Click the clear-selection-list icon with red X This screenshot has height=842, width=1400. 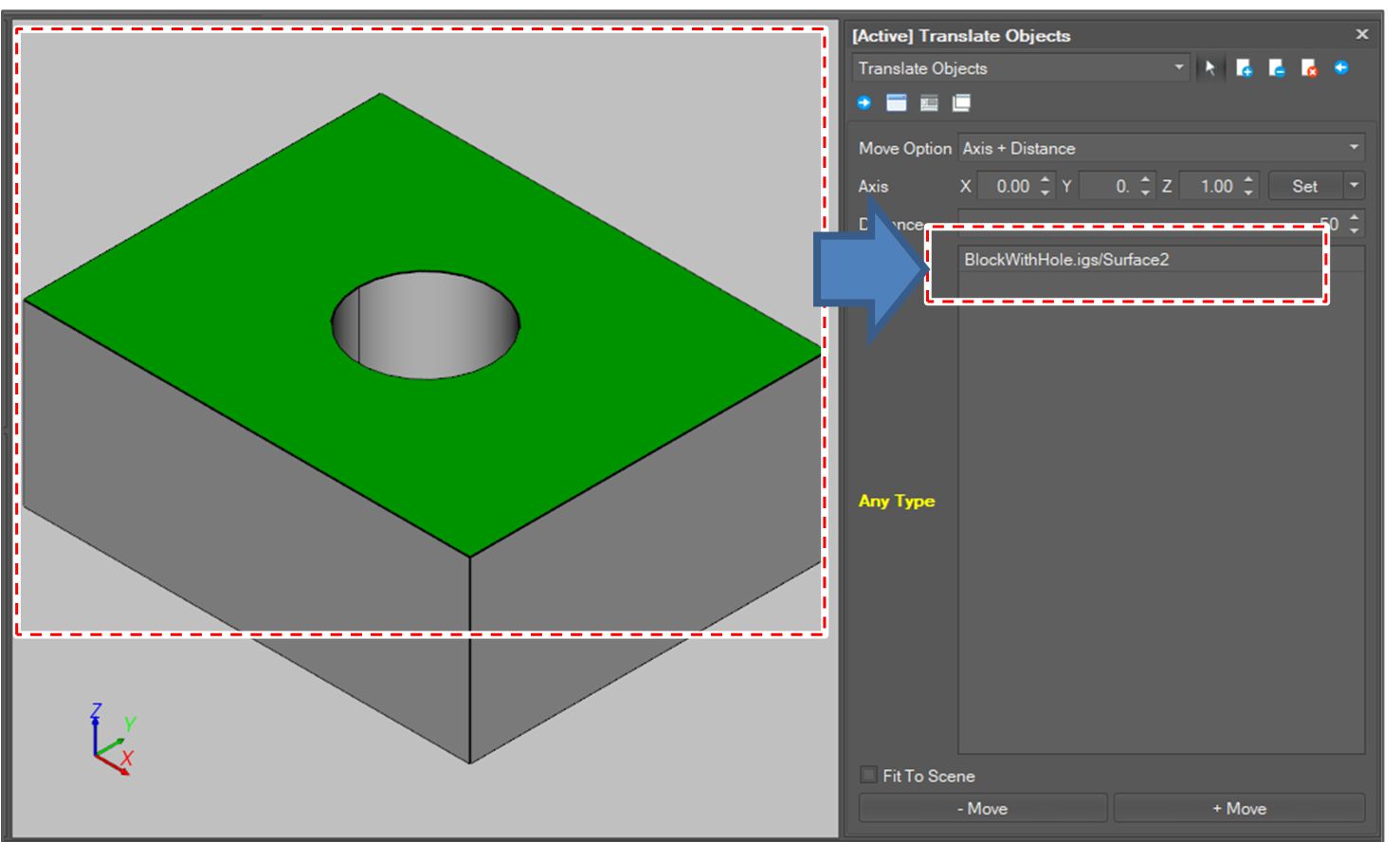[x=1309, y=67]
